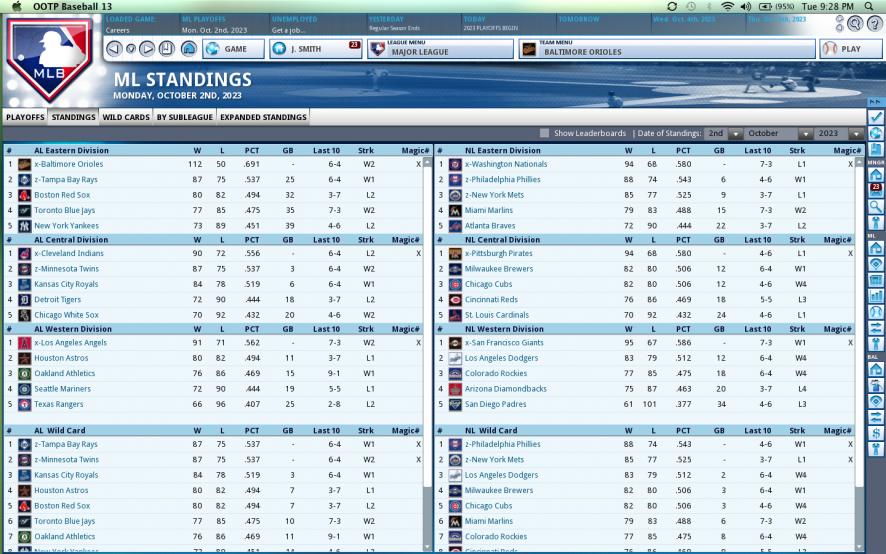Viewport: 886px width, 554px height.
Task: Click the magnifier icon in right sidebar
Action: [x=876, y=206]
